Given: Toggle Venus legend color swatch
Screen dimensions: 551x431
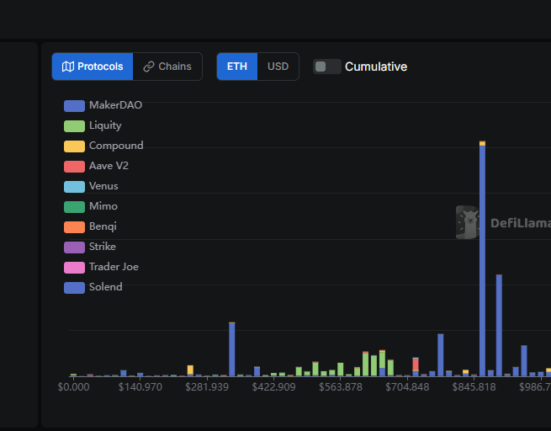Looking at the screenshot, I should point(74,187).
